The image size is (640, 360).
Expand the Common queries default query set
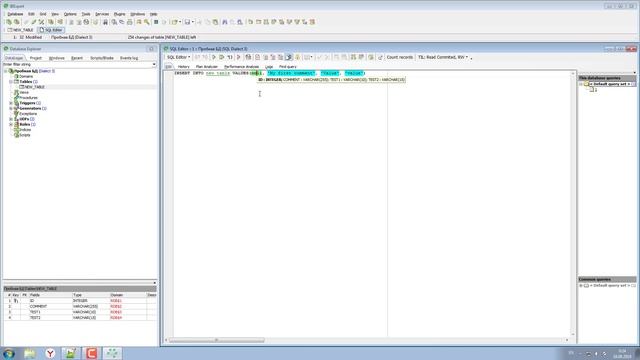tap(581, 286)
